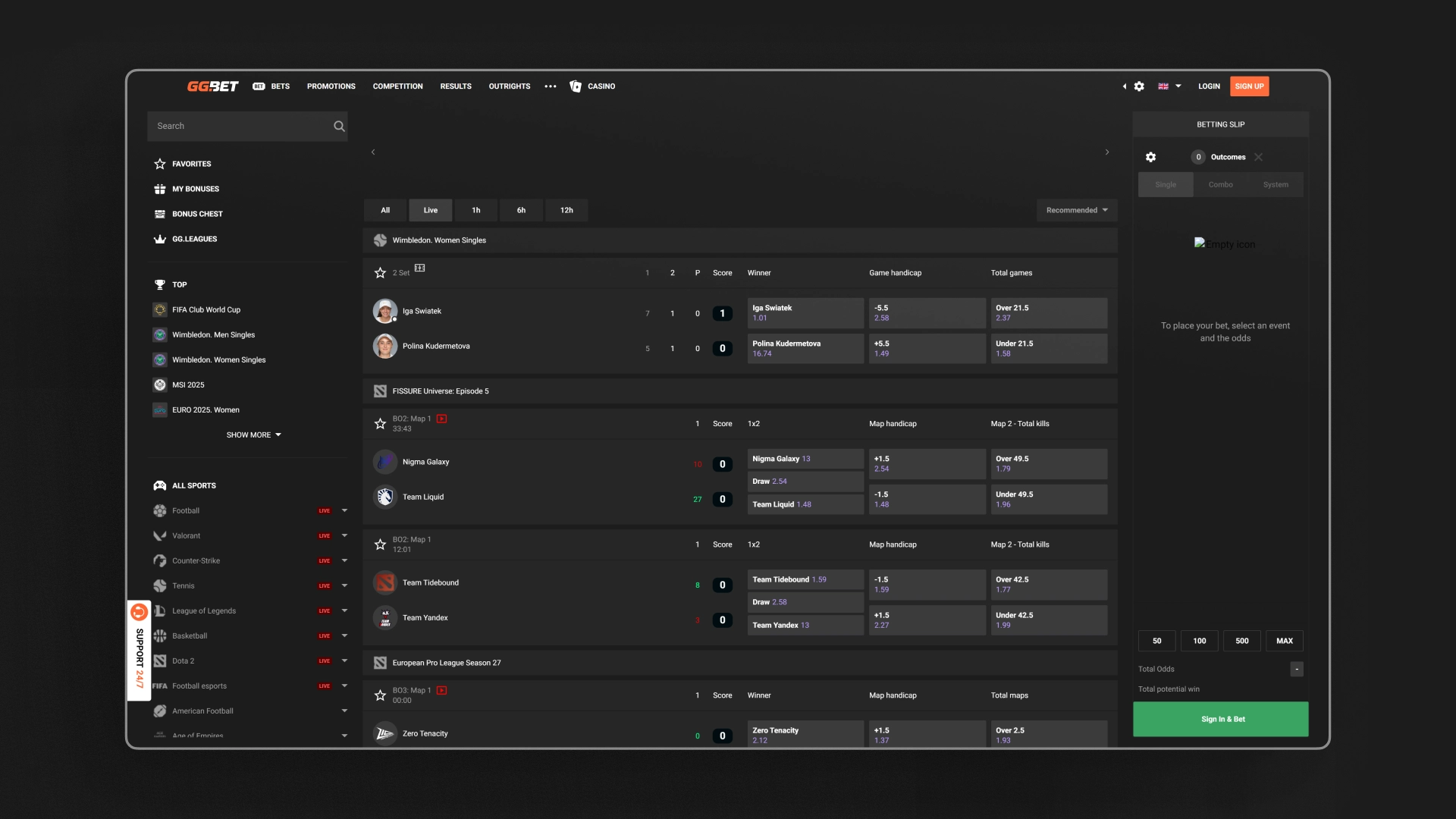
Task: Select the 1h filter tab
Action: coord(476,210)
